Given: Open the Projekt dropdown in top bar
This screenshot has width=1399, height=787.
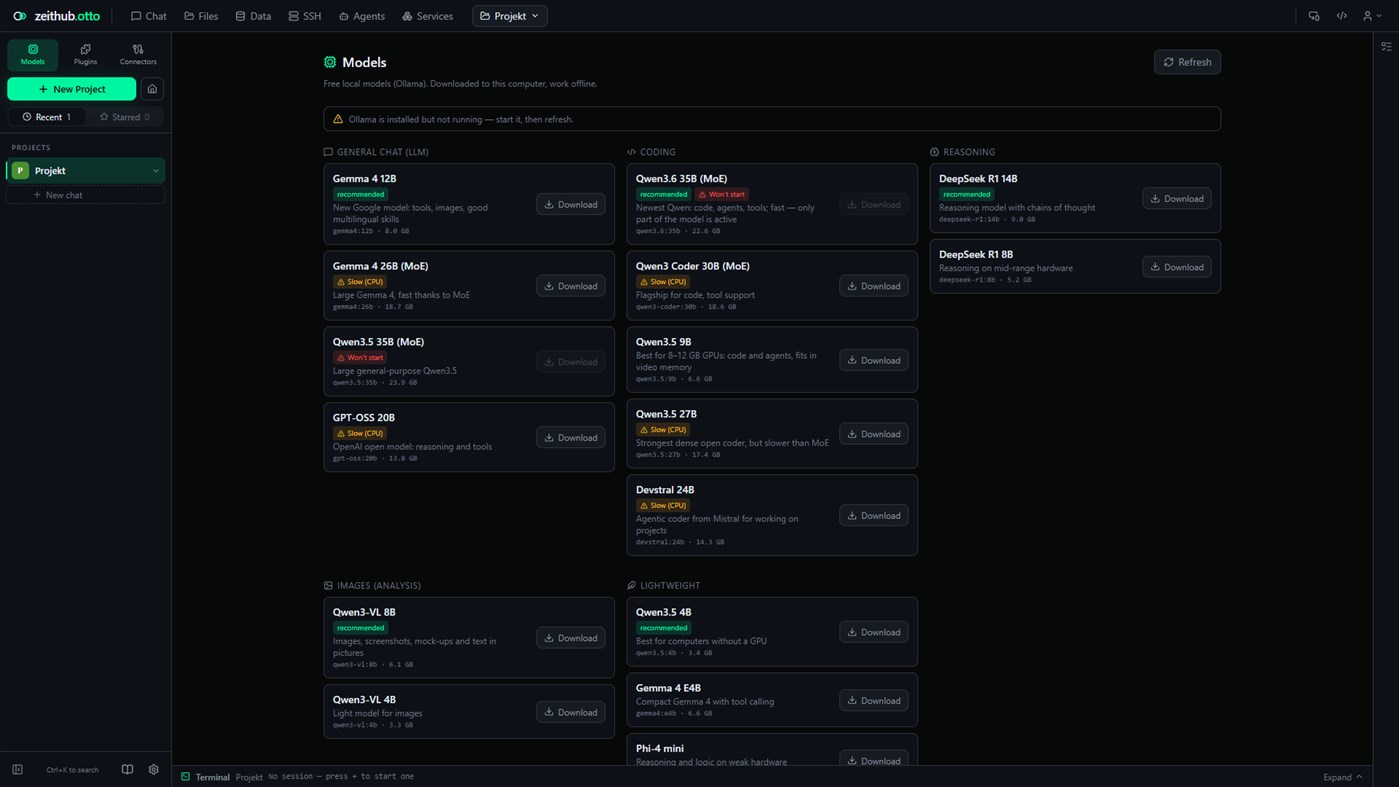Looking at the screenshot, I should [509, 16].
